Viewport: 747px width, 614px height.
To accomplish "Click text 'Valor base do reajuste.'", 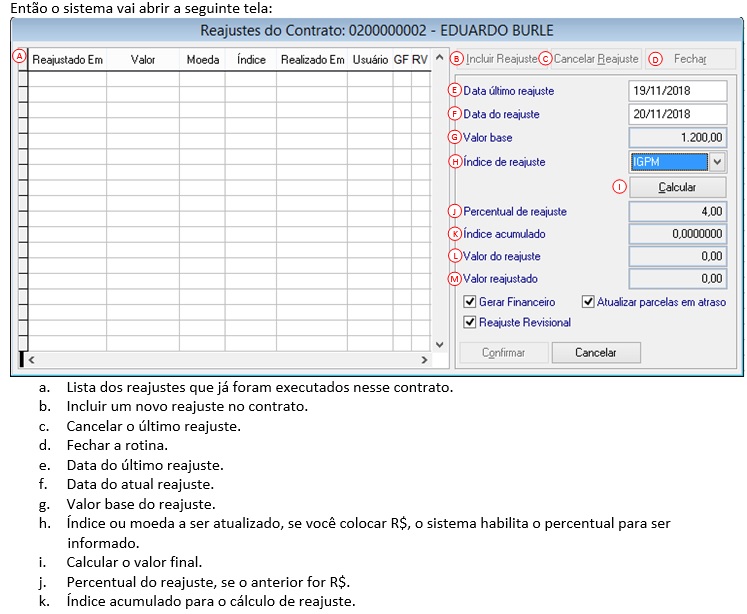I will pyautogui.click(x=141, y=504).
